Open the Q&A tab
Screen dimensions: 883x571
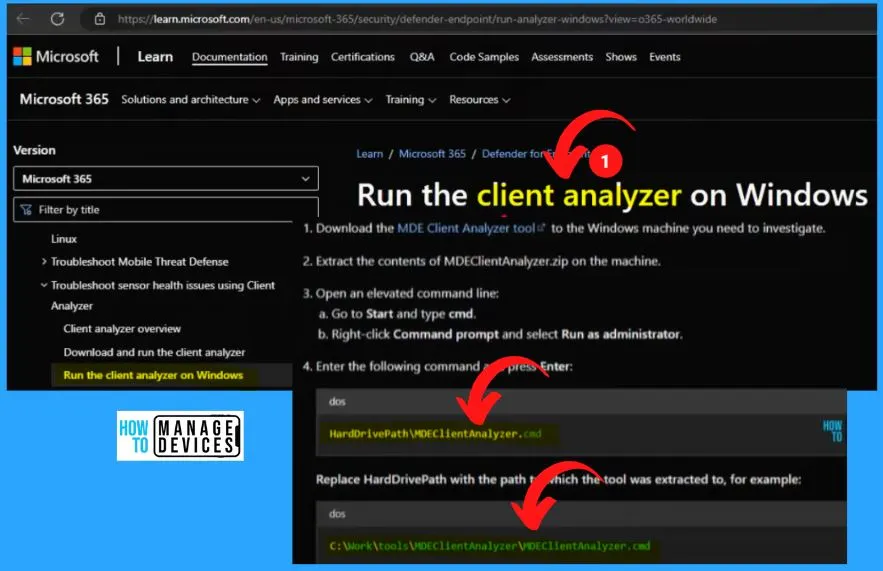[422, 57]
